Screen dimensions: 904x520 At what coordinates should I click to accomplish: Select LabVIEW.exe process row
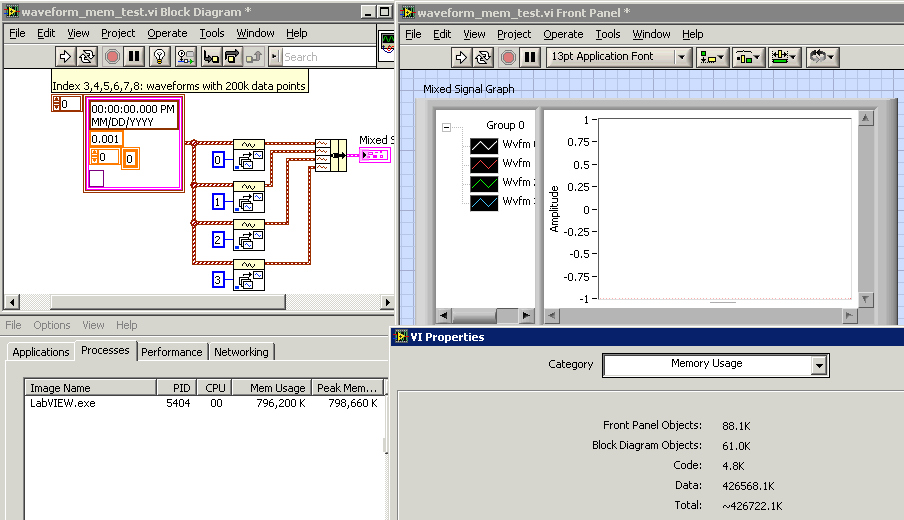pos(204,404)
